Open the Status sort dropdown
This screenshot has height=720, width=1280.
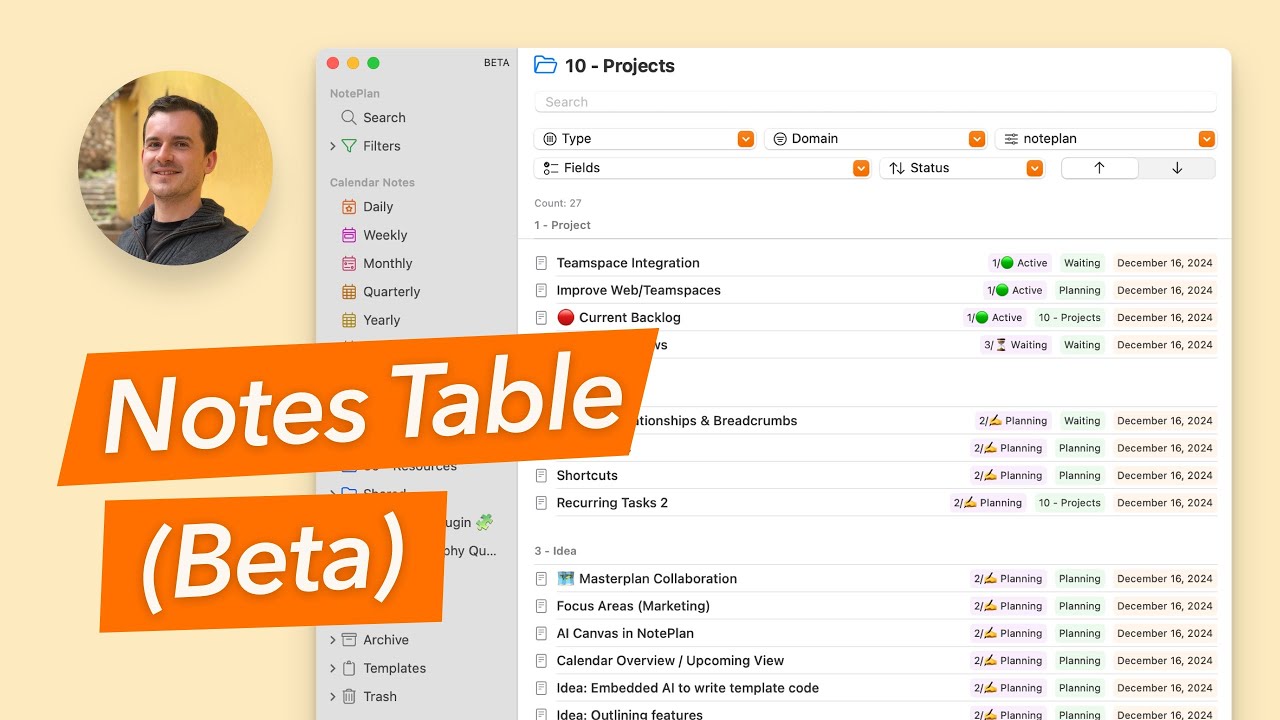pyautogui.click(x=962, y=168)
